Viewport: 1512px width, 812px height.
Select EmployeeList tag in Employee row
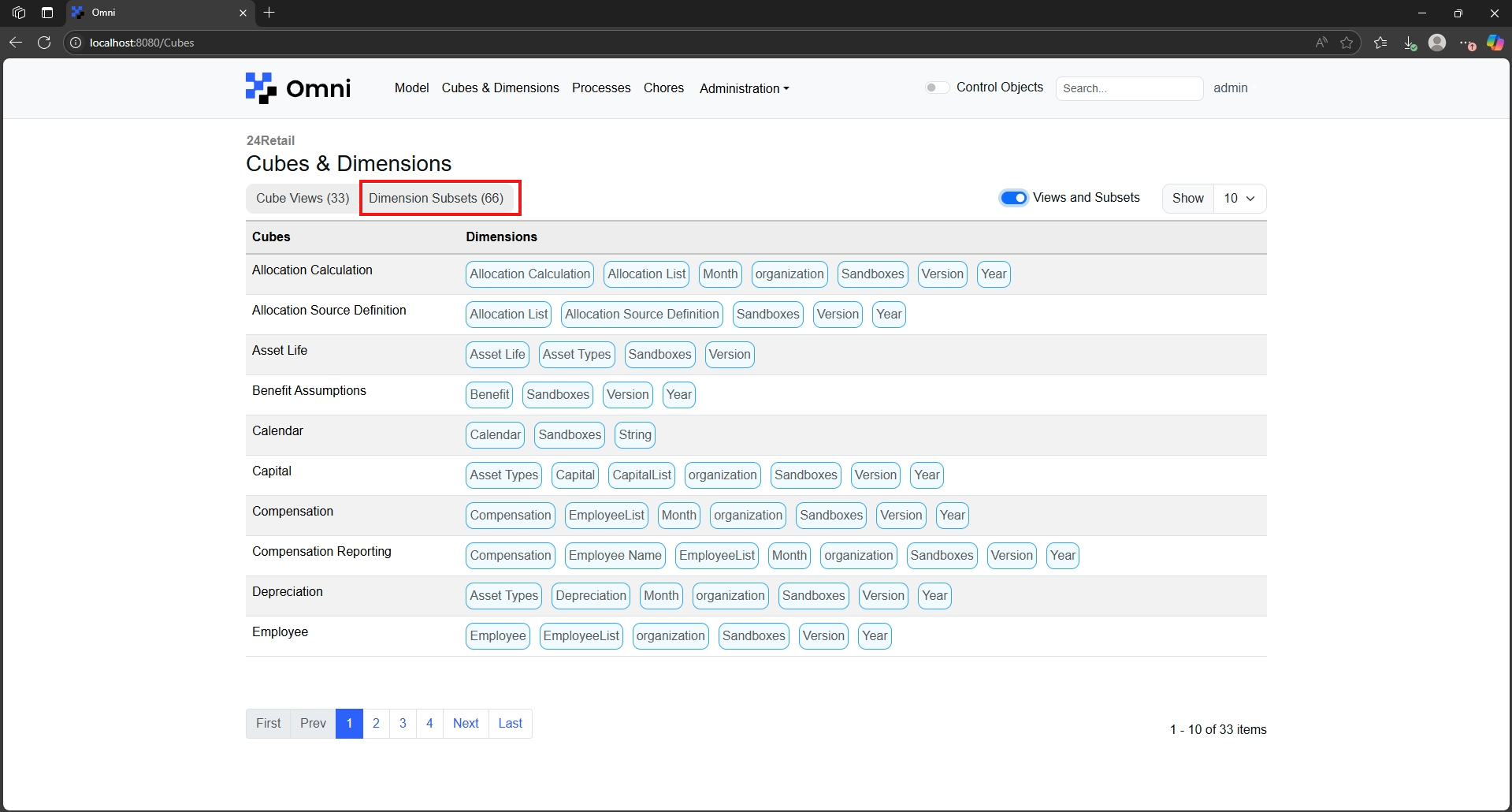tap(581, 636)
